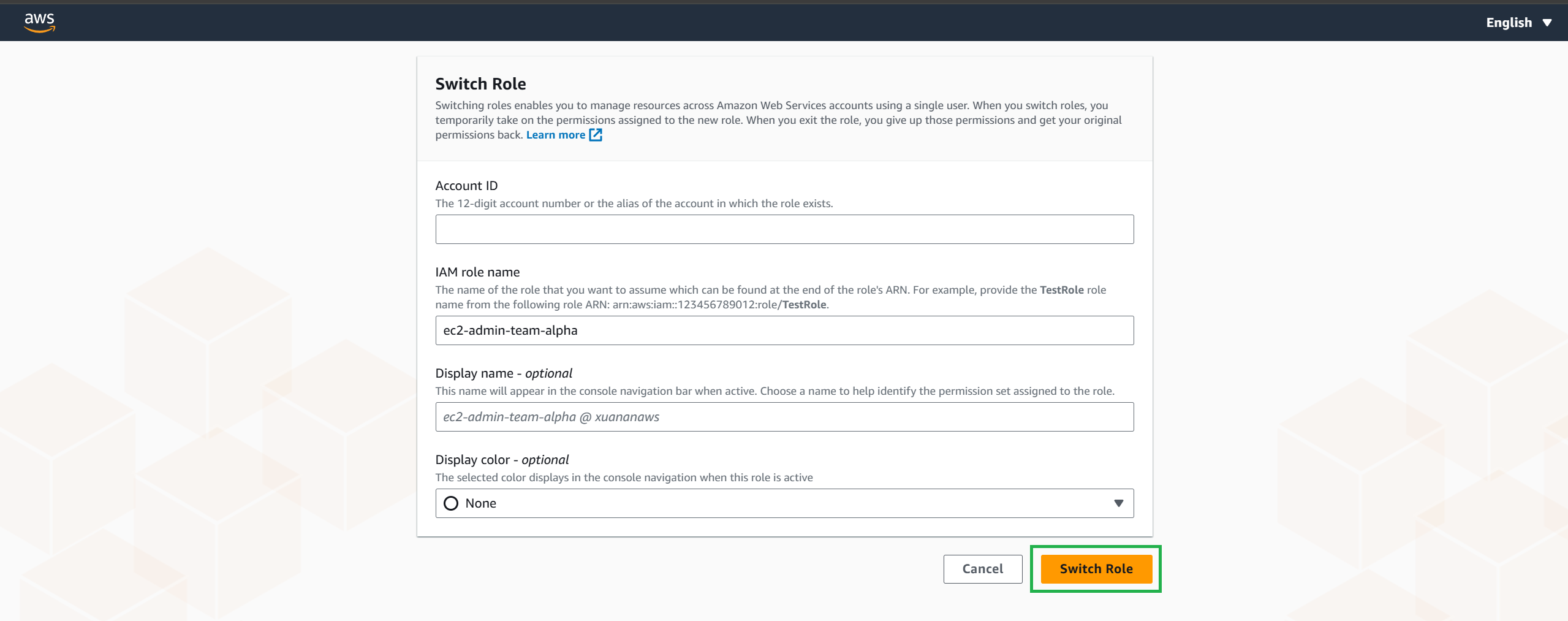
Task: Expand the Display color dropdown
Action: coord(784,503)
